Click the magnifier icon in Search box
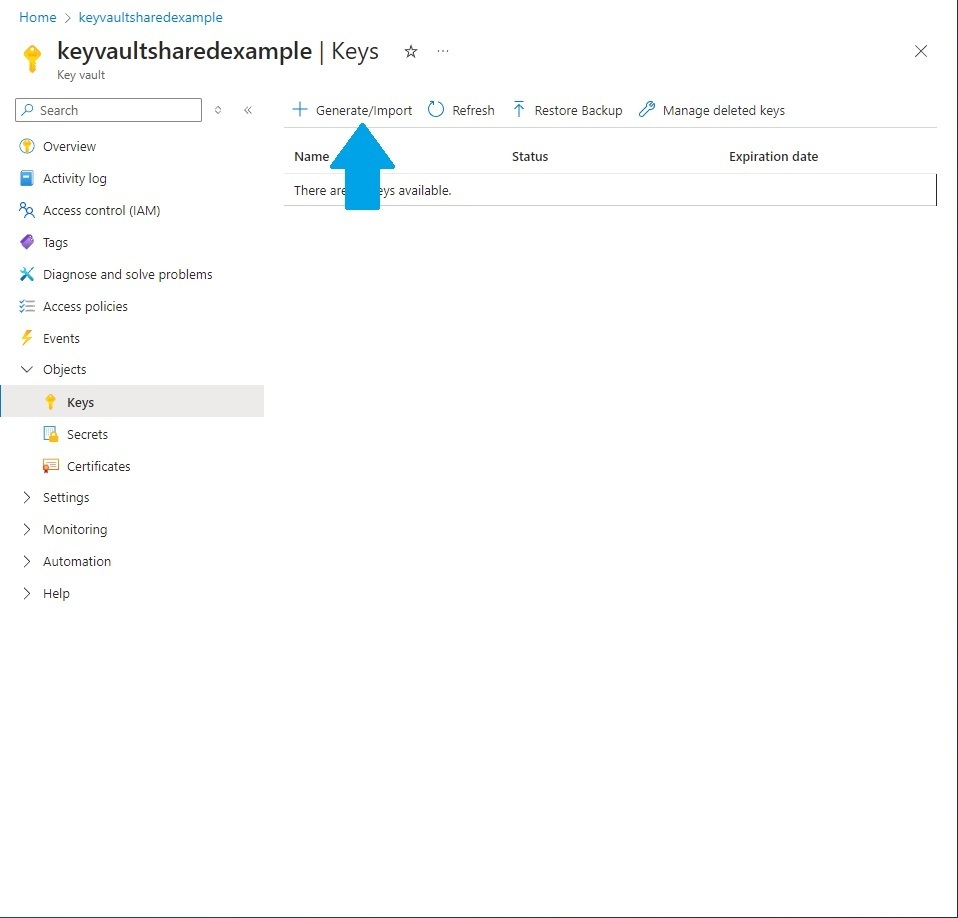 point(27,110)
